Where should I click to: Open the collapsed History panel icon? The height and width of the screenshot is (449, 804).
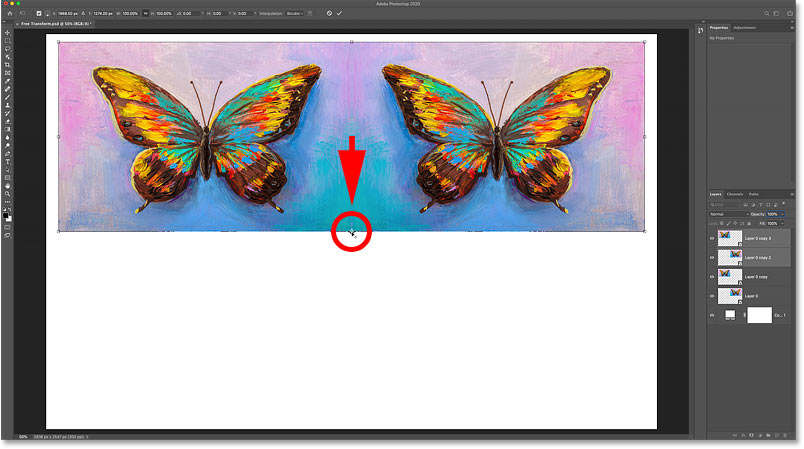[700, 31]
